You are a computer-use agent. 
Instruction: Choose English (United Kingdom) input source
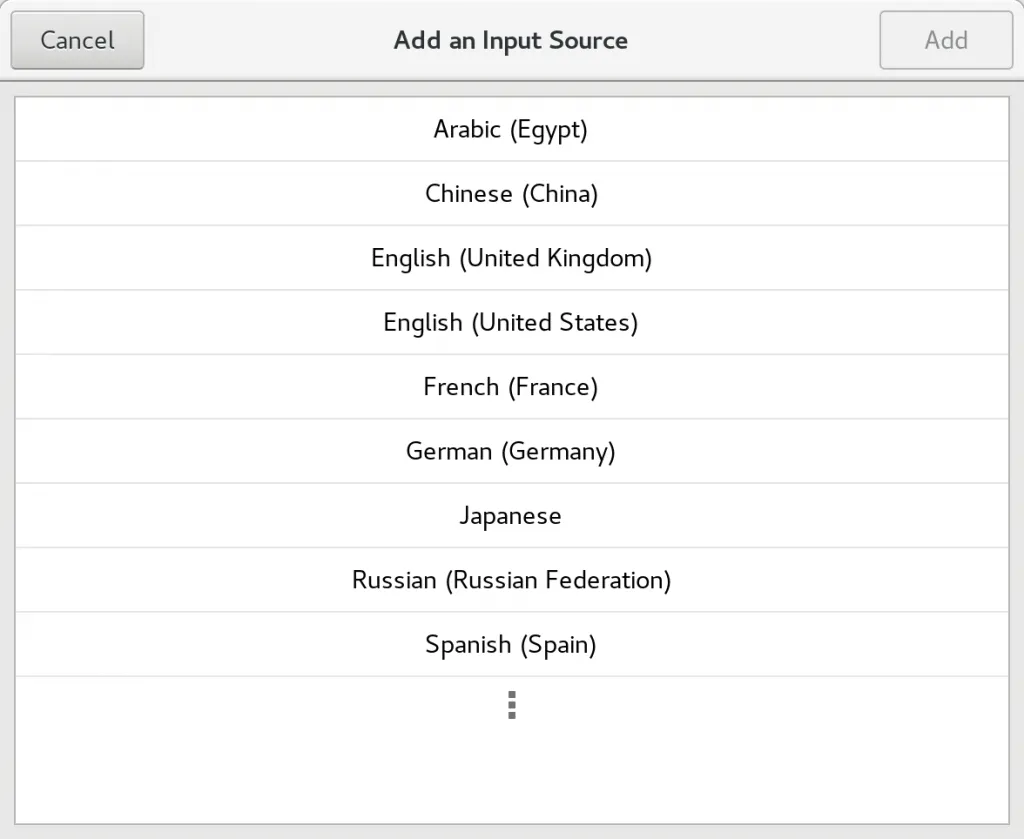coord(511,257)
